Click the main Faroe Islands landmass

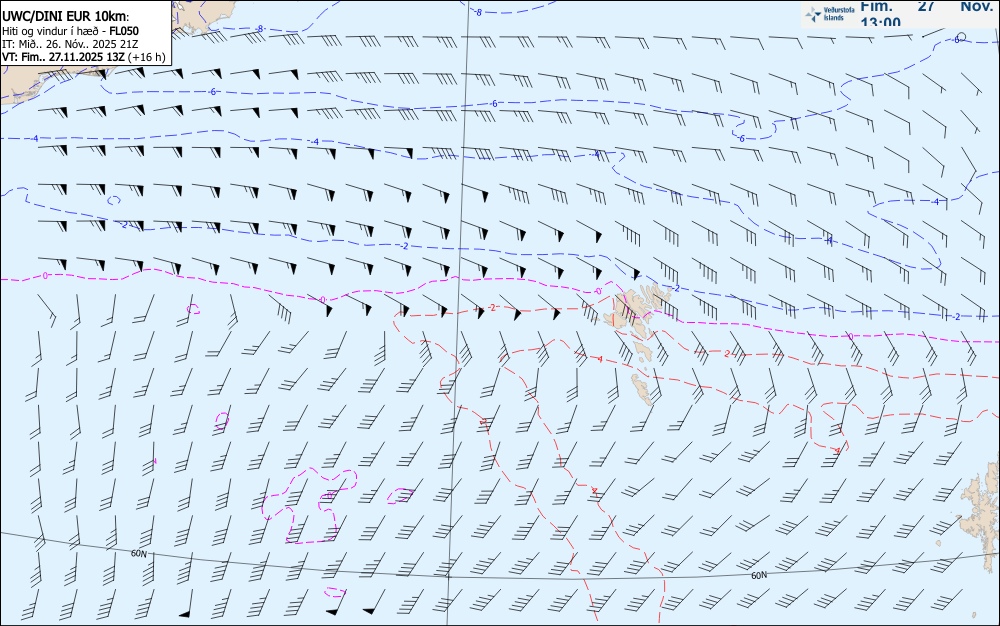635,310
